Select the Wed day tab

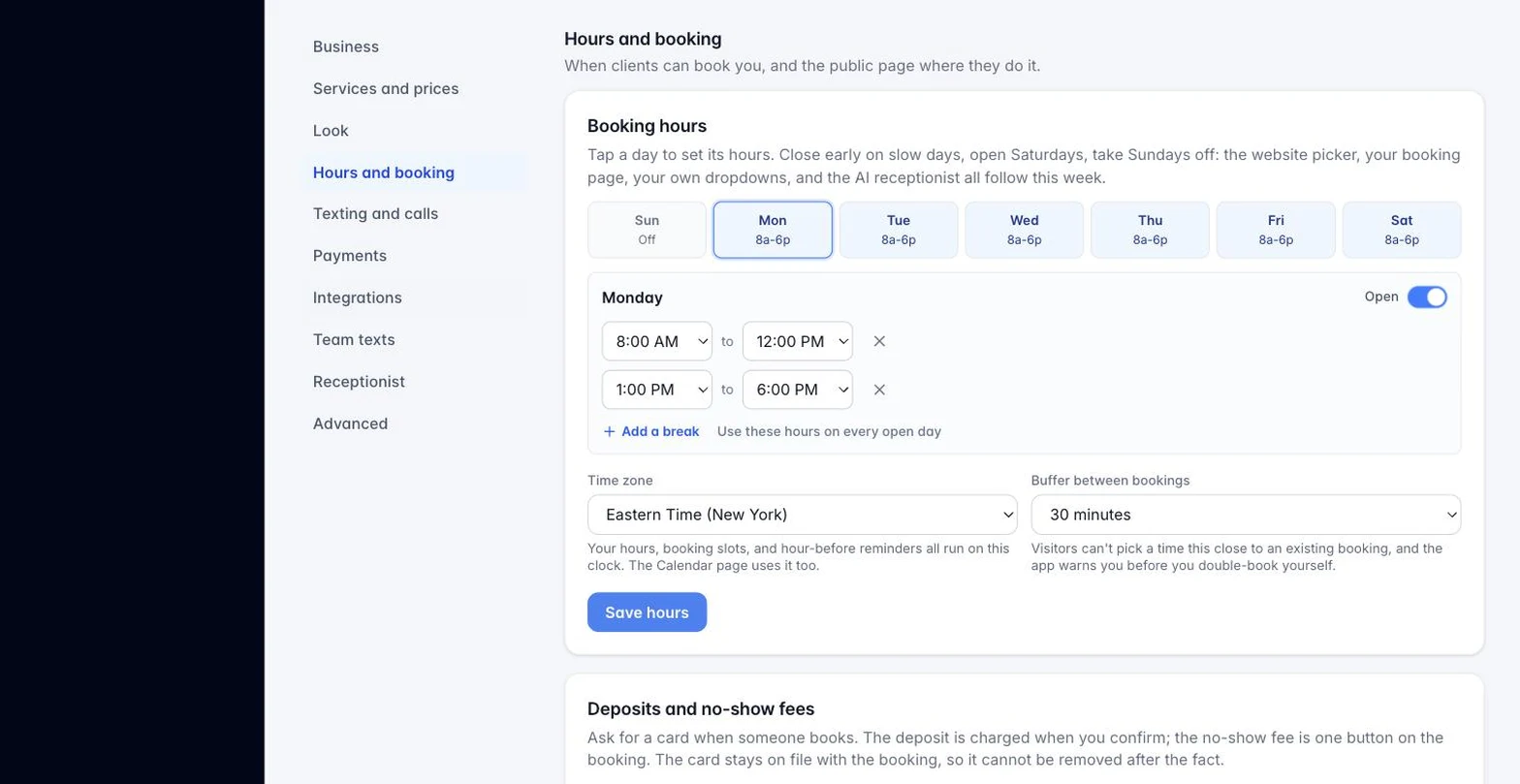point(1025,230)
